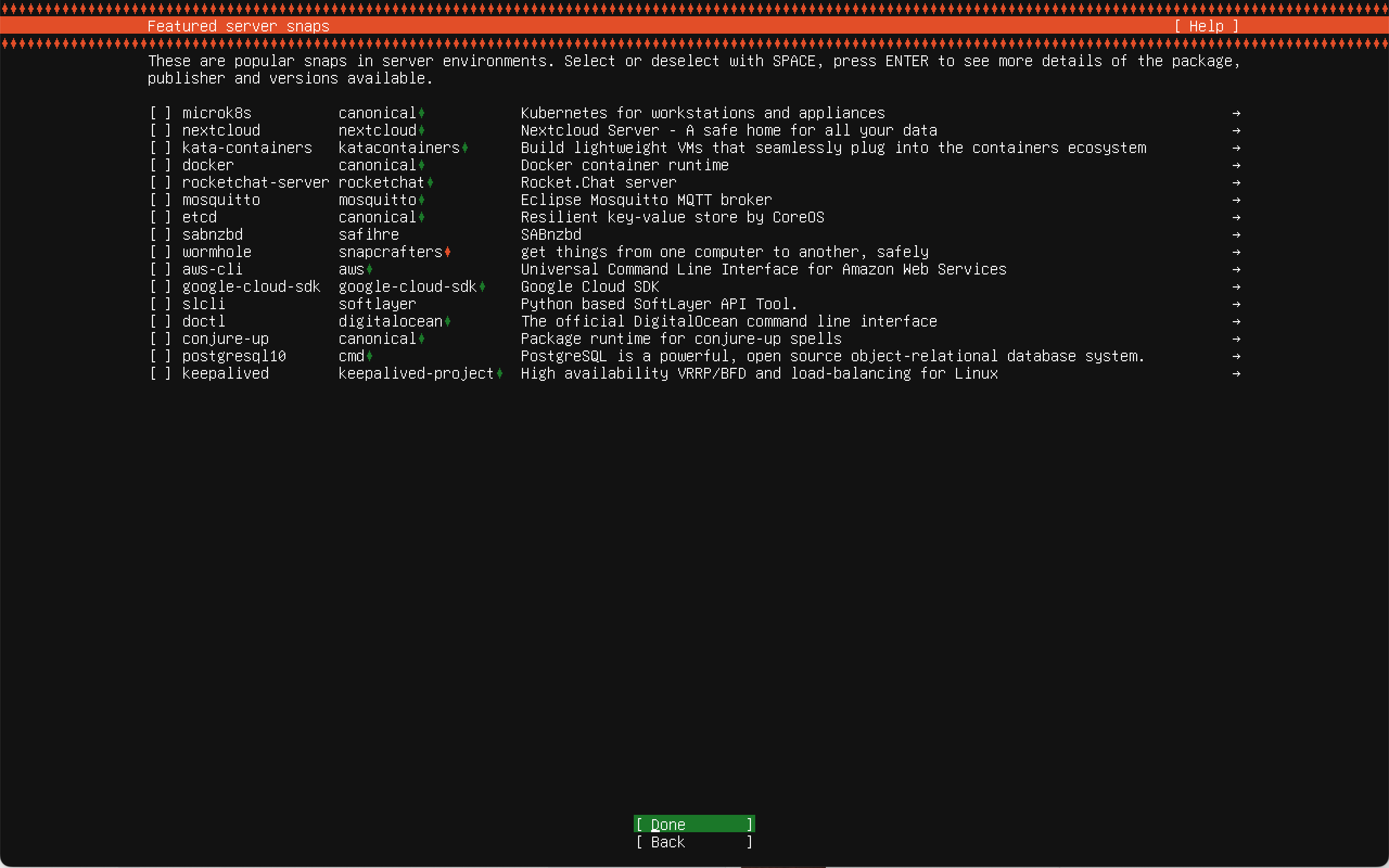
Task: Expand details arrow for Rocket.Chat server
Action: pos(1237,183)
